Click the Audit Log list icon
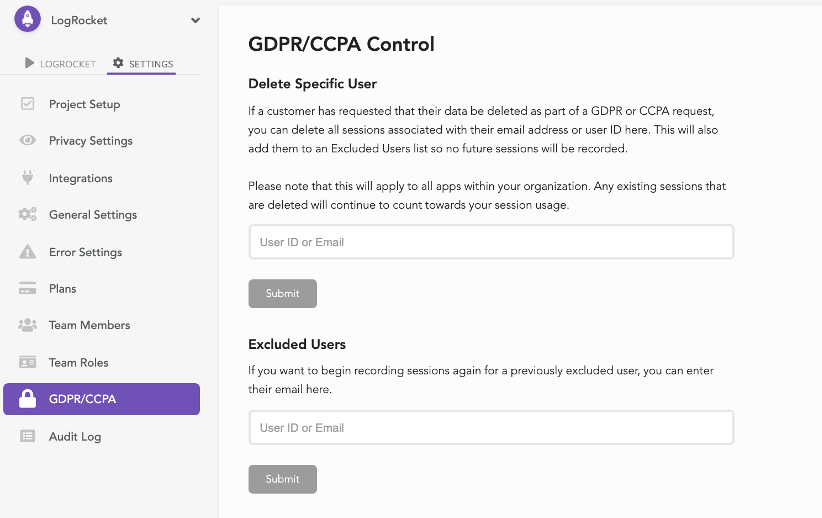This screenshot has width=822, height=518. pyautogui.click(x=28, y=436)
